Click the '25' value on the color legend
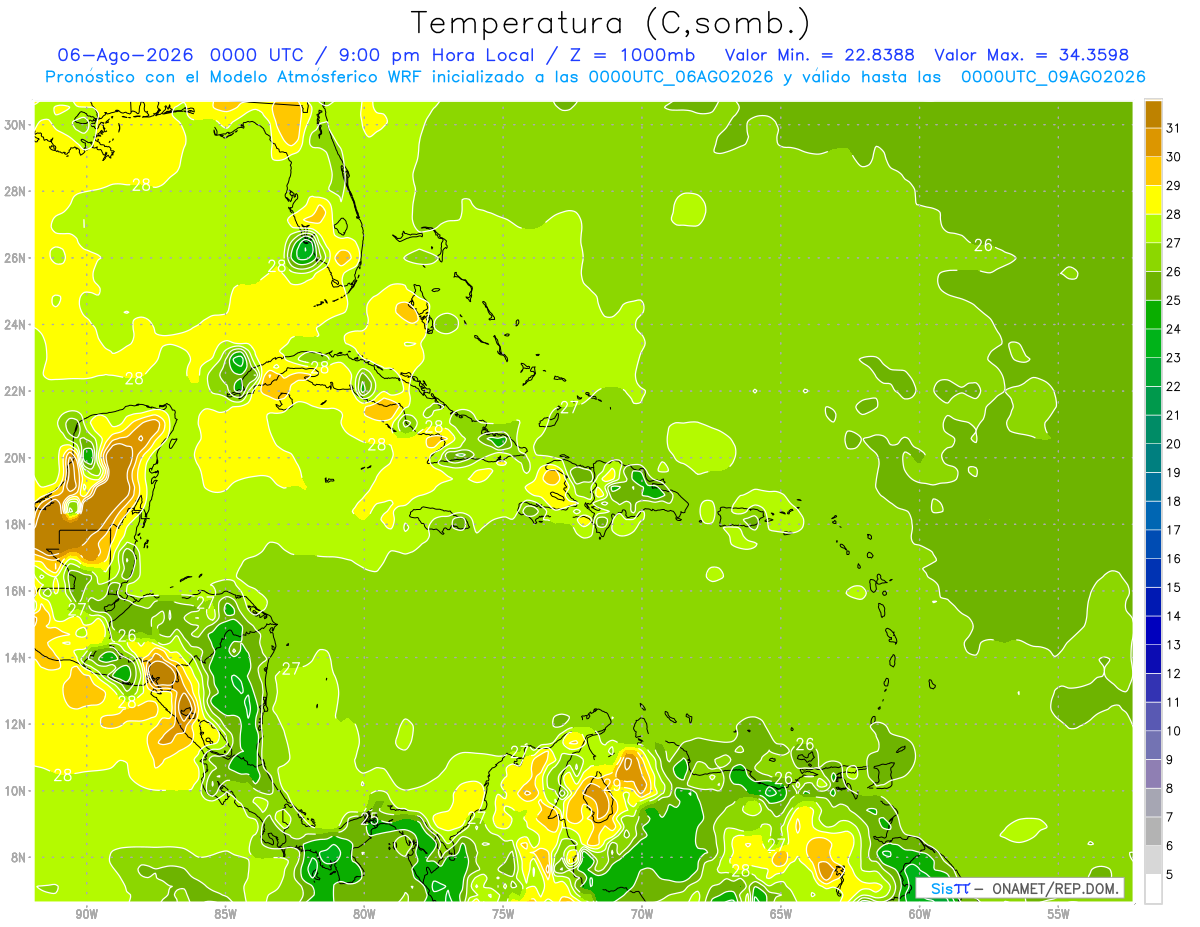Screen dimensions: 1200x927 (1174, 300)
